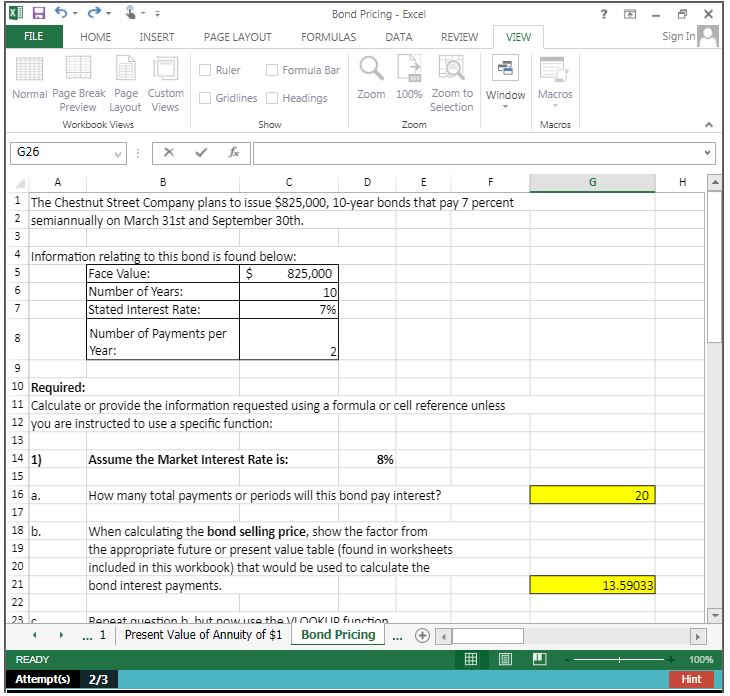Select the yellow cell showing 20
Viewport: 730px width, 696px height.
(592, 495)
